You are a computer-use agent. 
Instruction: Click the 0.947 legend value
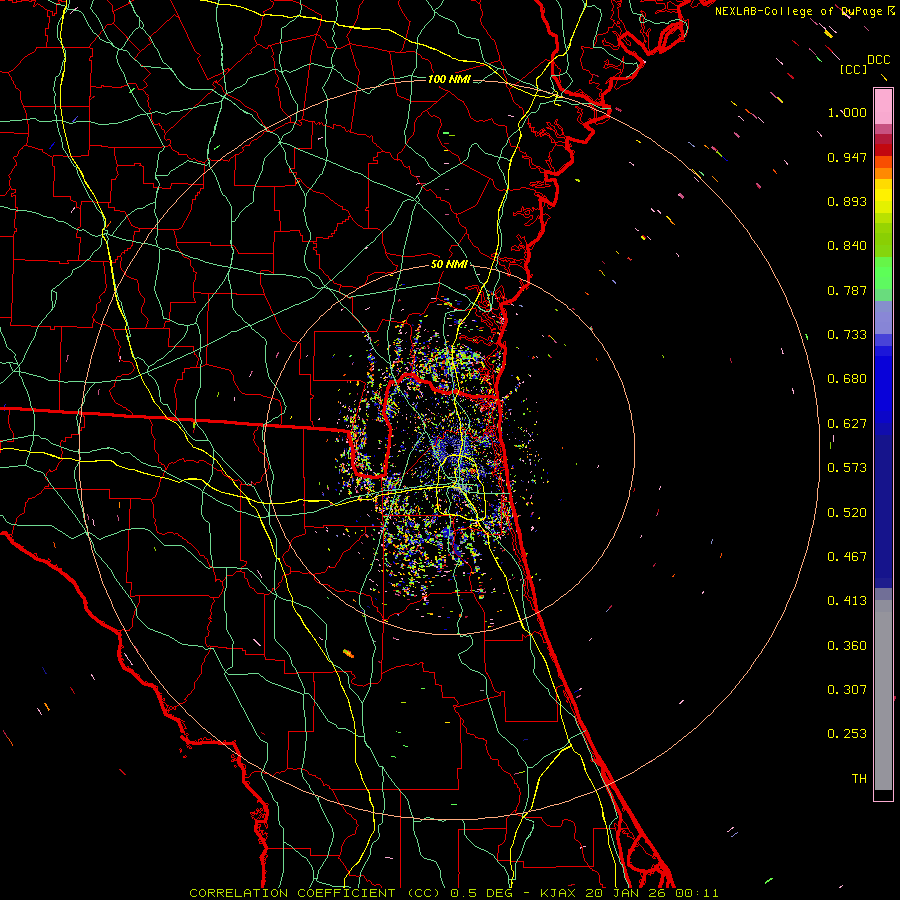[x=847, y=157]
